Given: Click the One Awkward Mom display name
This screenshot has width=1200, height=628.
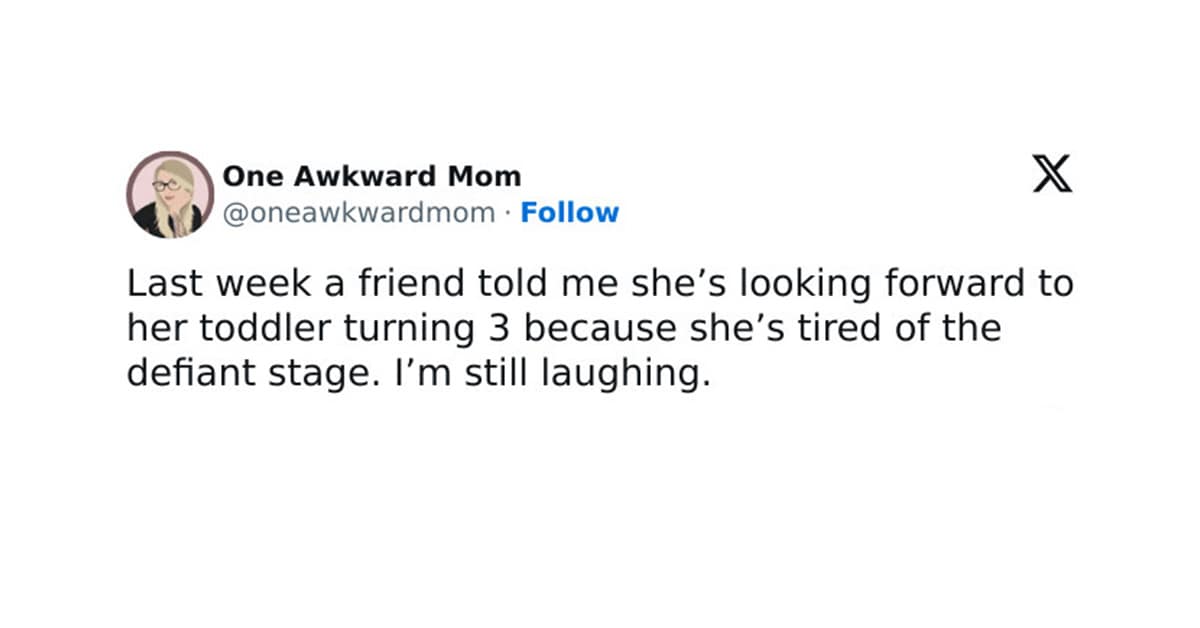Looking at the screenshot, I should point(371,177).
